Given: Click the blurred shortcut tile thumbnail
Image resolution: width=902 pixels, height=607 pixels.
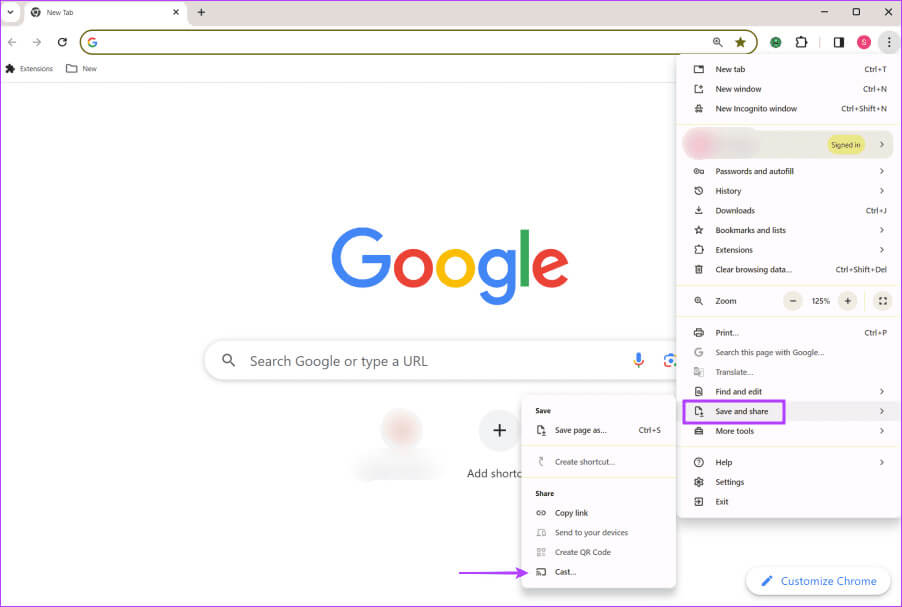Looking at the screenshot, I should (401, 430).
